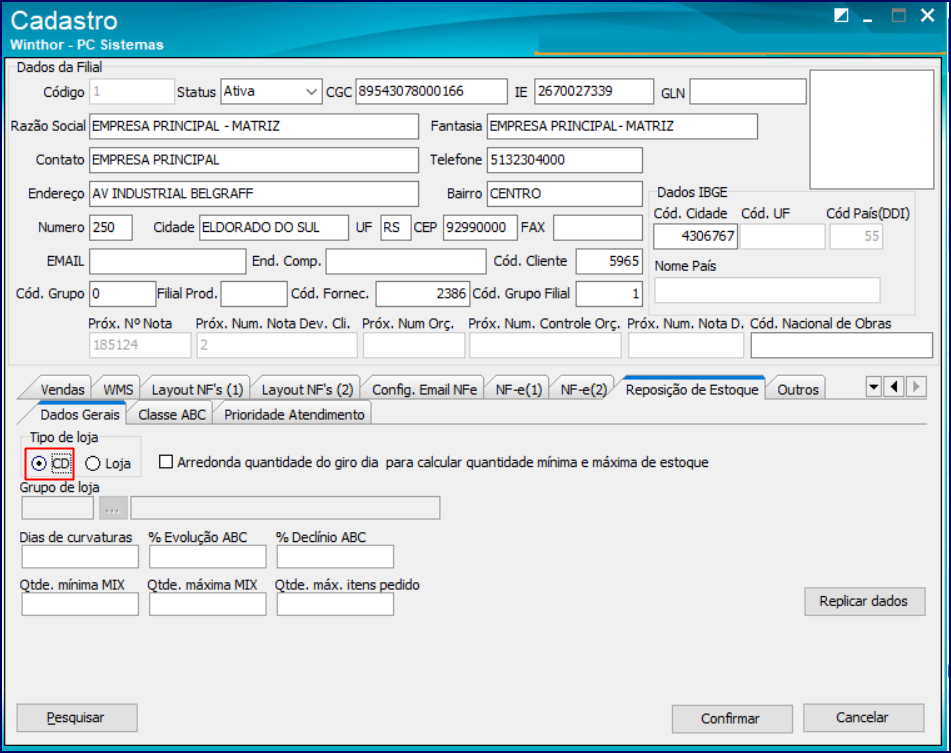Click the Cancelar button
Image resolution: width=951 pixels, height=753 pixels.
pos(863,718)
